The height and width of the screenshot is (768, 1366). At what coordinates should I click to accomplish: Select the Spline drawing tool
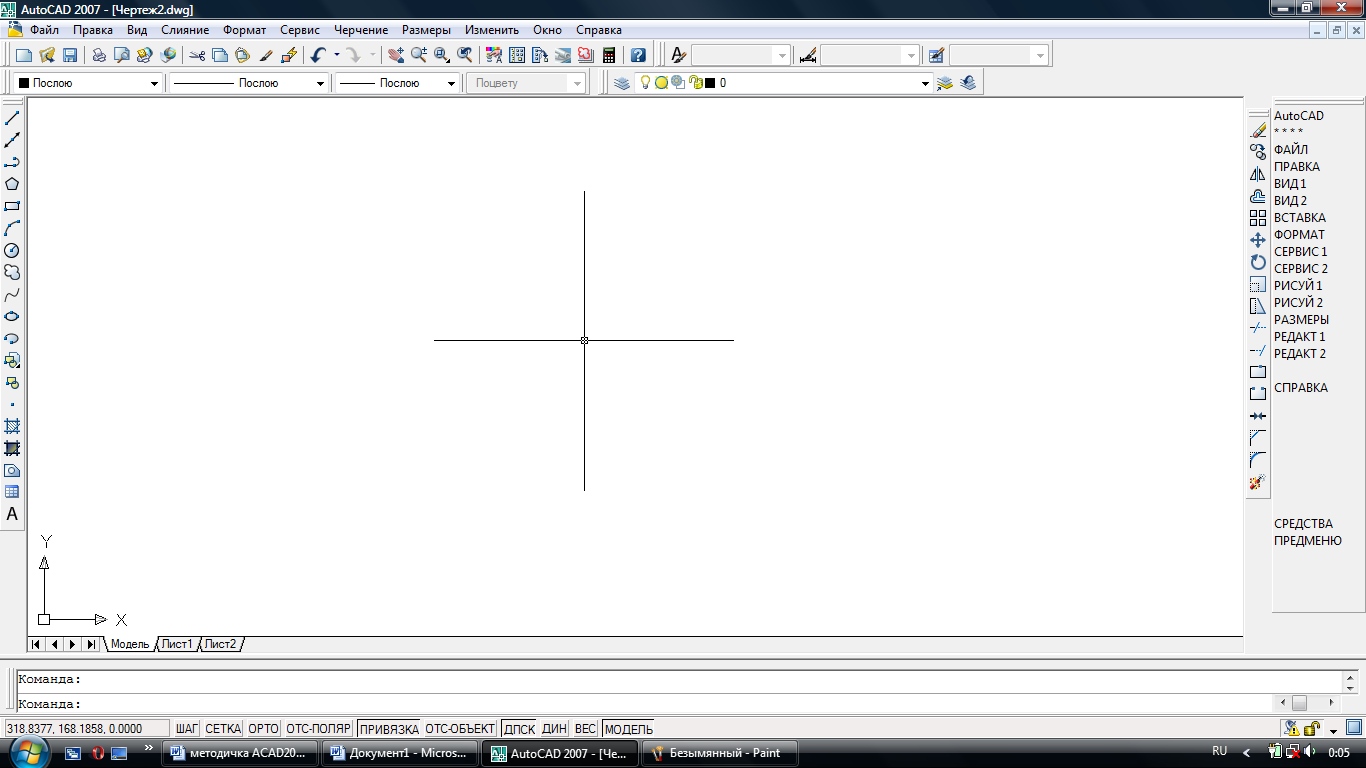[x=12, y=294]
